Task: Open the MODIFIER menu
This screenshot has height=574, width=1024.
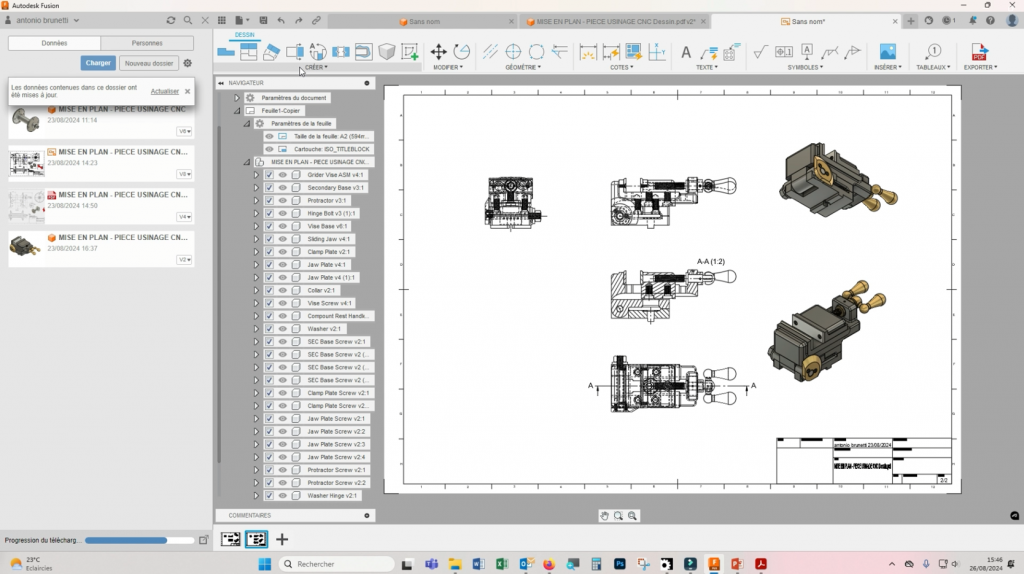Action: 448,67
